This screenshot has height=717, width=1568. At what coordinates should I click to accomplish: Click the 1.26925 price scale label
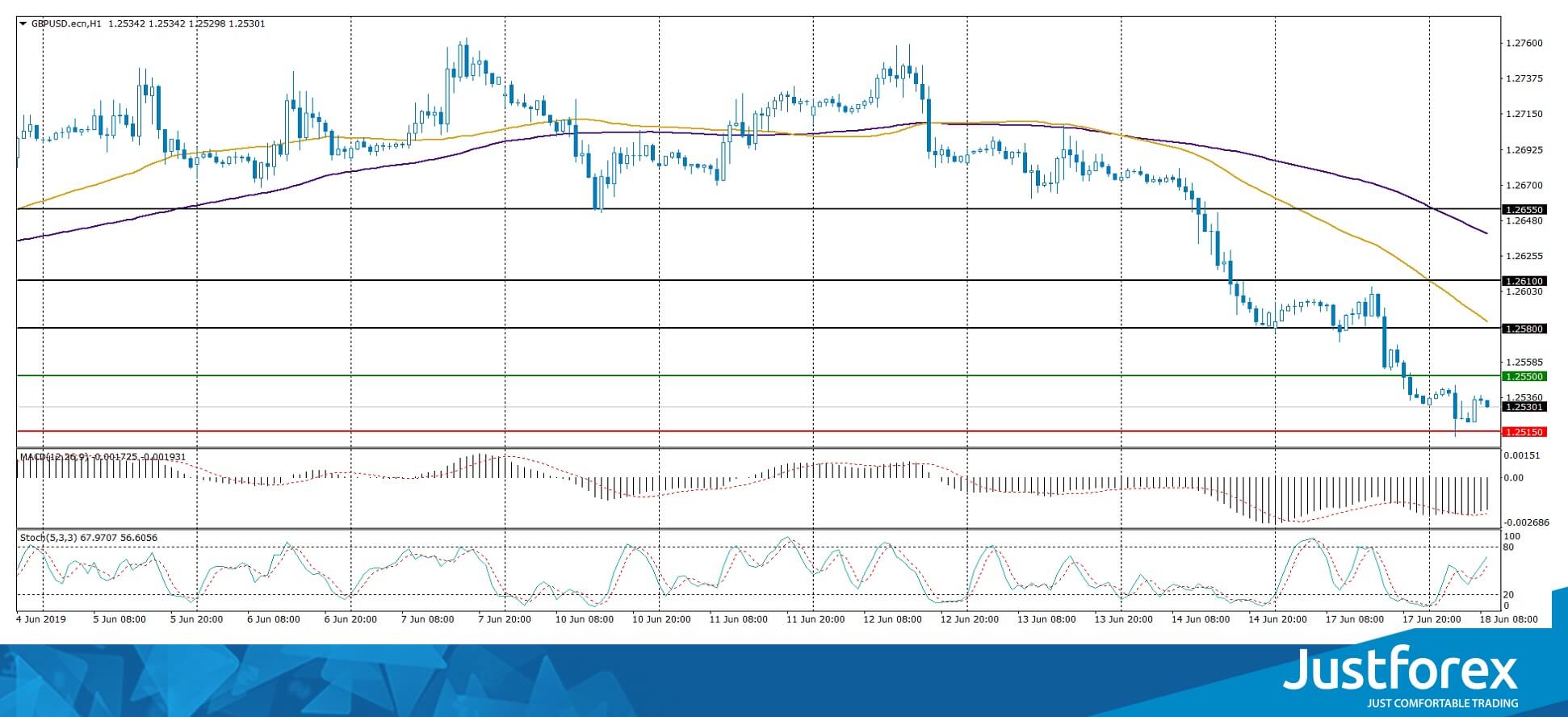click(1524, 149)
